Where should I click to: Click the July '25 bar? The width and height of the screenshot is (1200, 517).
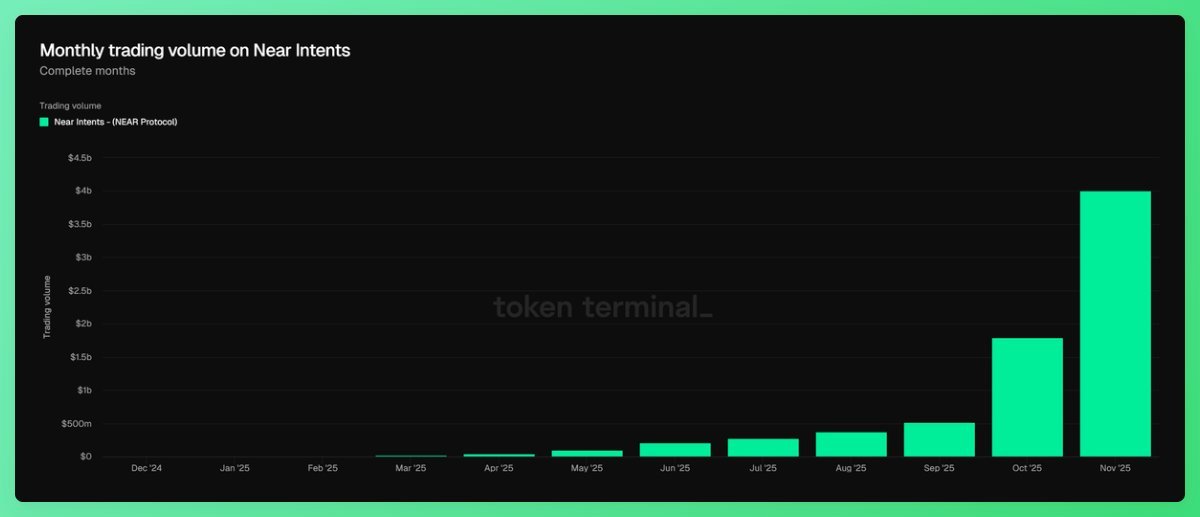763,447
